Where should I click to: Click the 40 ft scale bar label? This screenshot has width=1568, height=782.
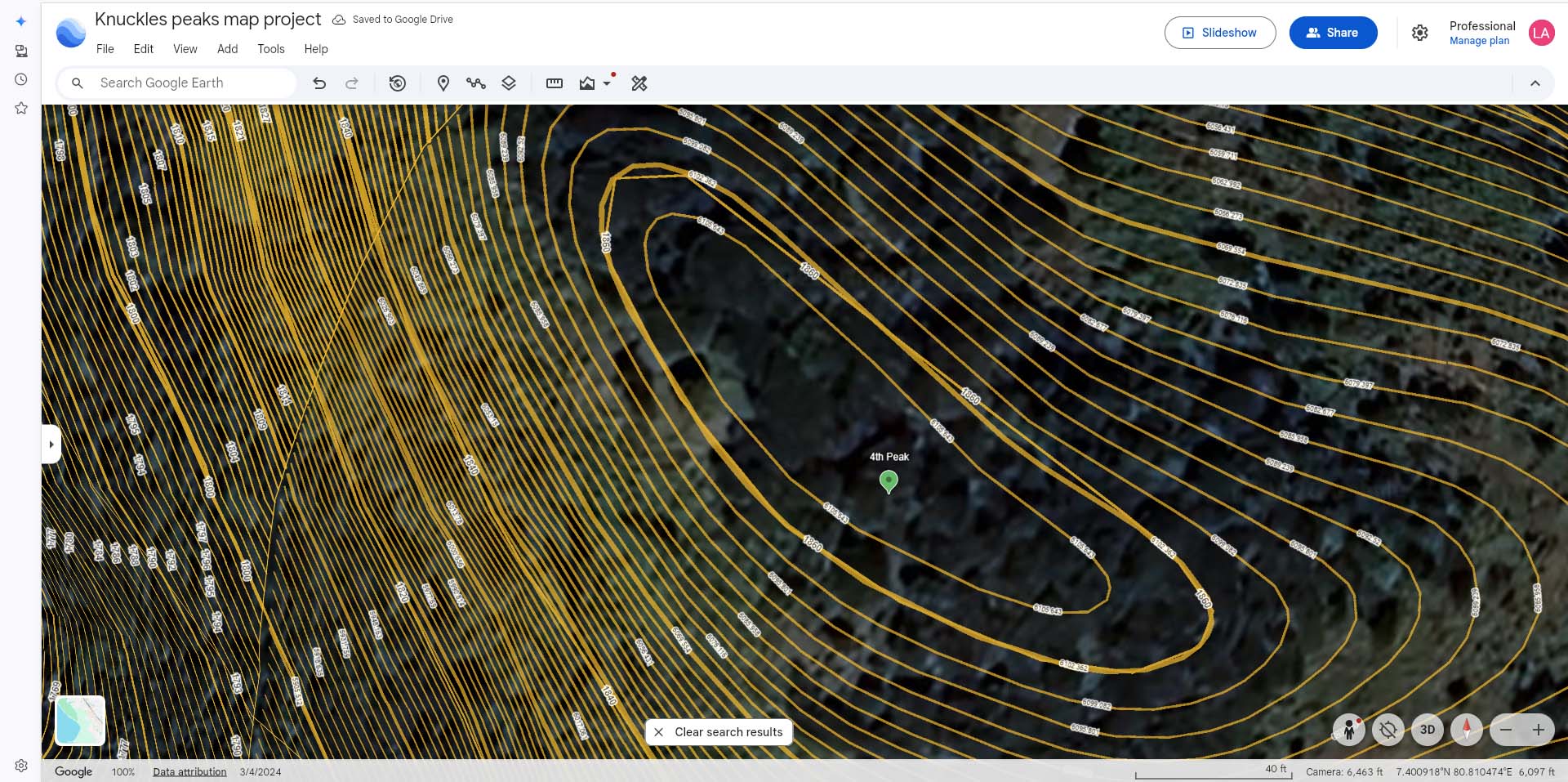click(x=1276, y=769)
